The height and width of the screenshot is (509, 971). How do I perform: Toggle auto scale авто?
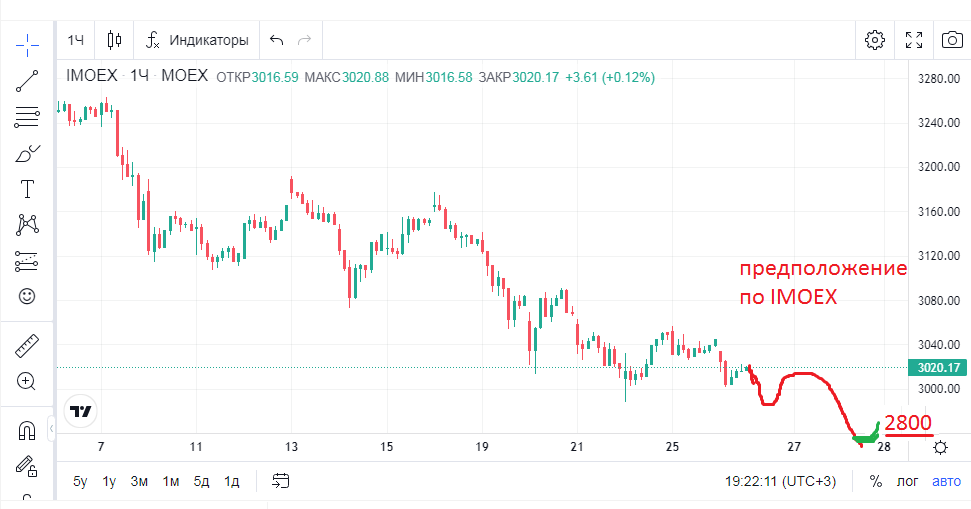click(x=946, y=481)
